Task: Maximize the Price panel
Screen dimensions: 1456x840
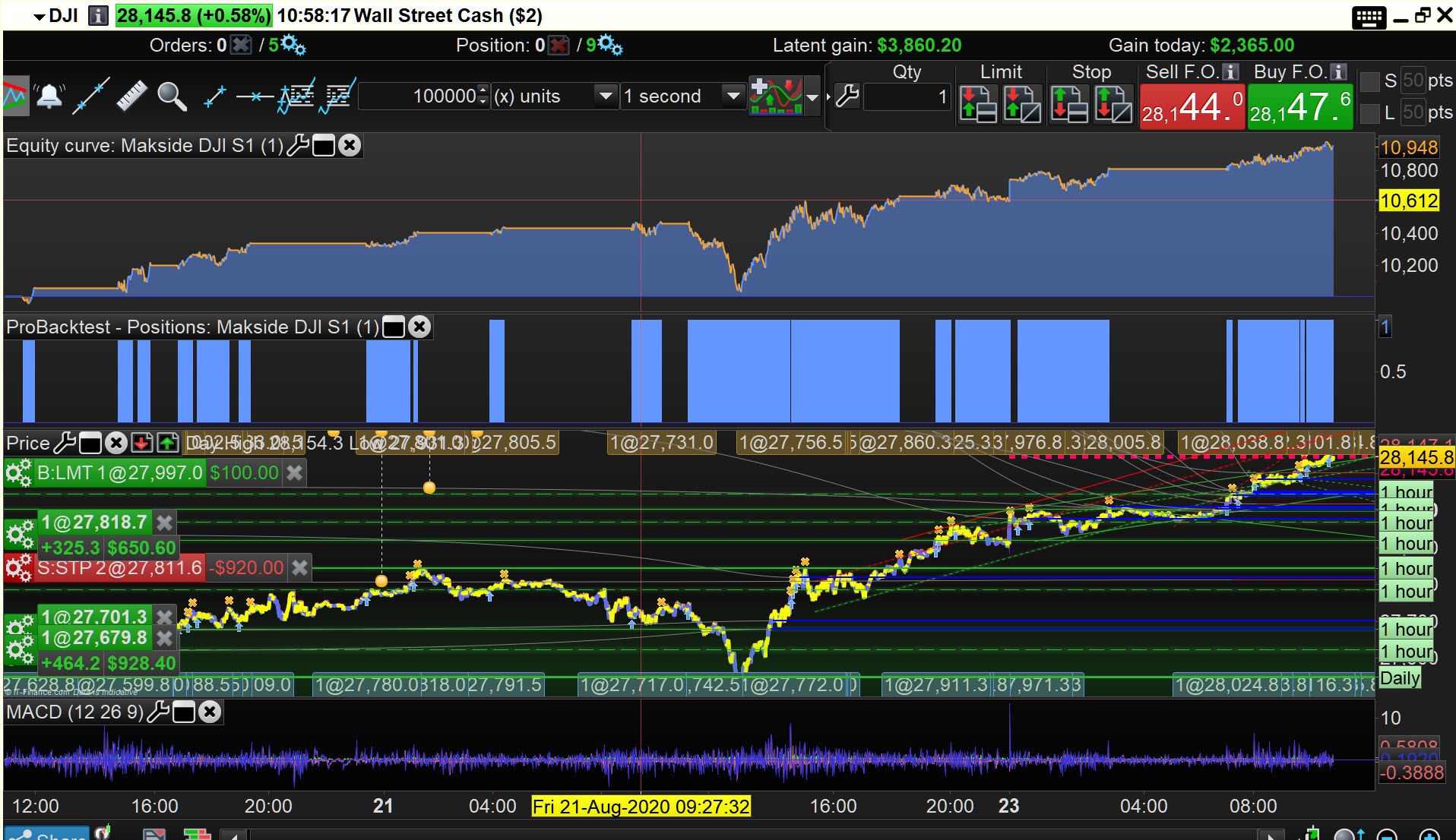Action: 90,443
